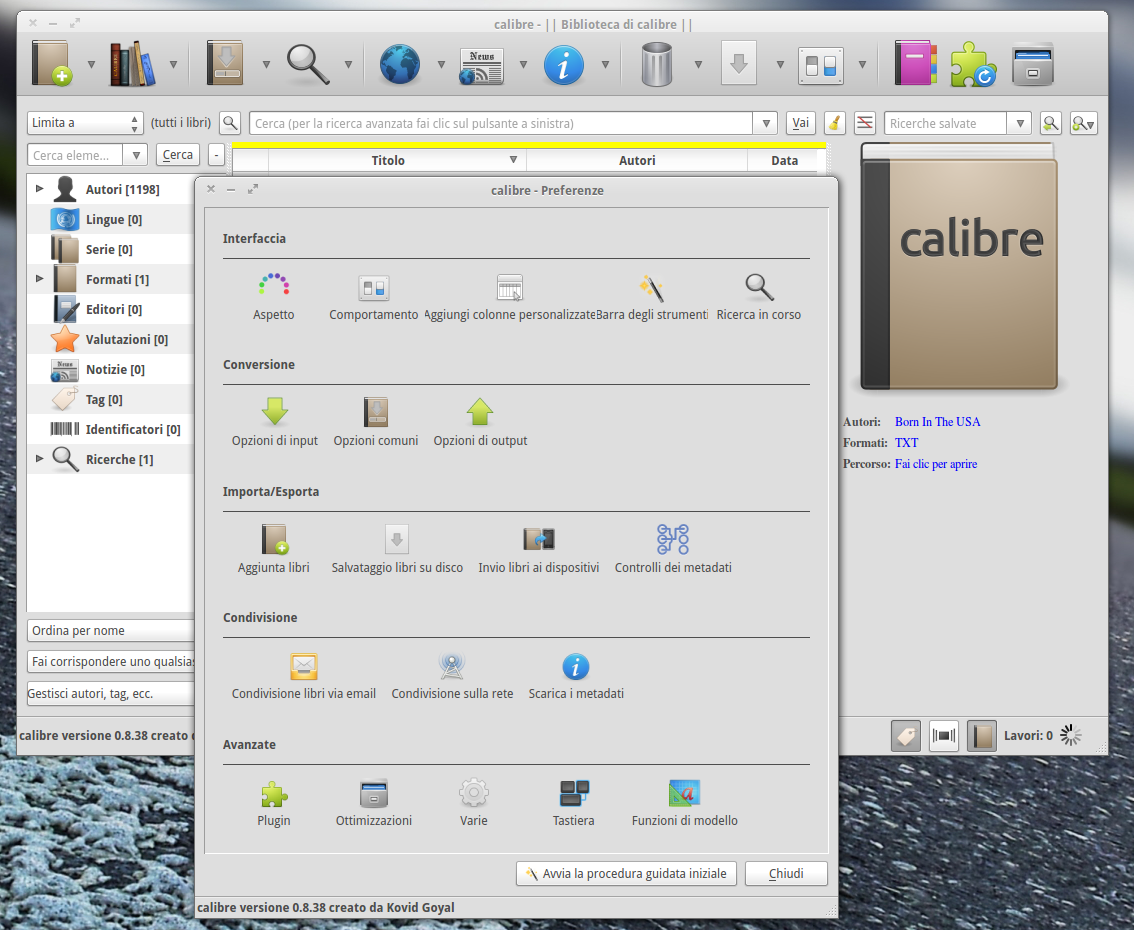
Task: Open the Cerca elemento dropdown arrow
Action: point(135,155)
